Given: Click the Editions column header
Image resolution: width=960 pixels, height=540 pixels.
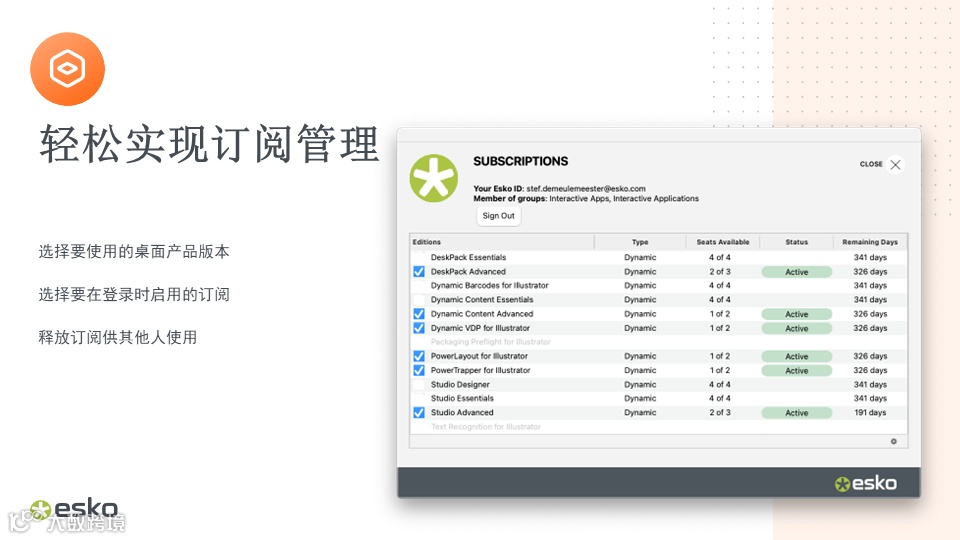Looking at the screenshot, I should point(502,242).
